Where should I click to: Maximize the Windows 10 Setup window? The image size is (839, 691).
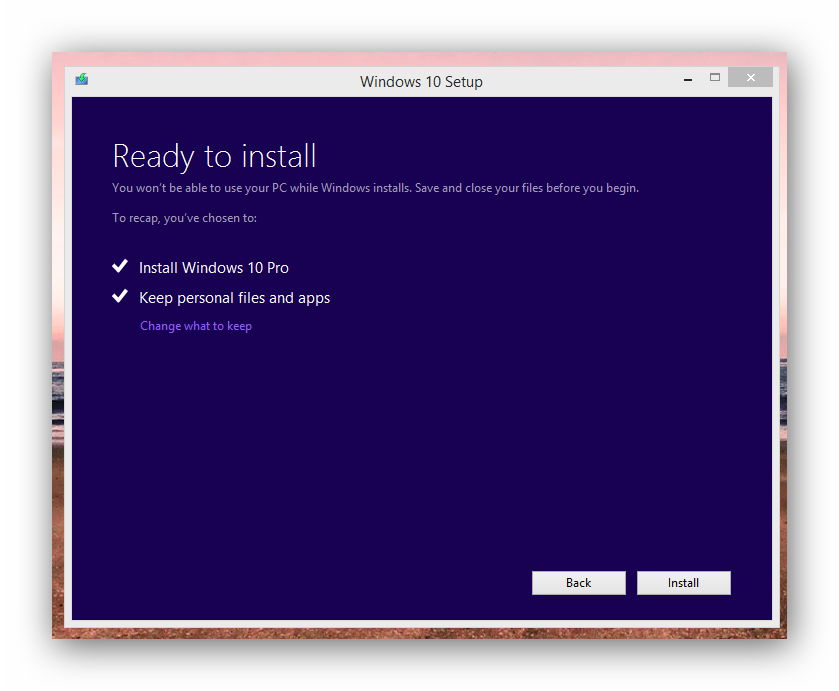point(715,78)
